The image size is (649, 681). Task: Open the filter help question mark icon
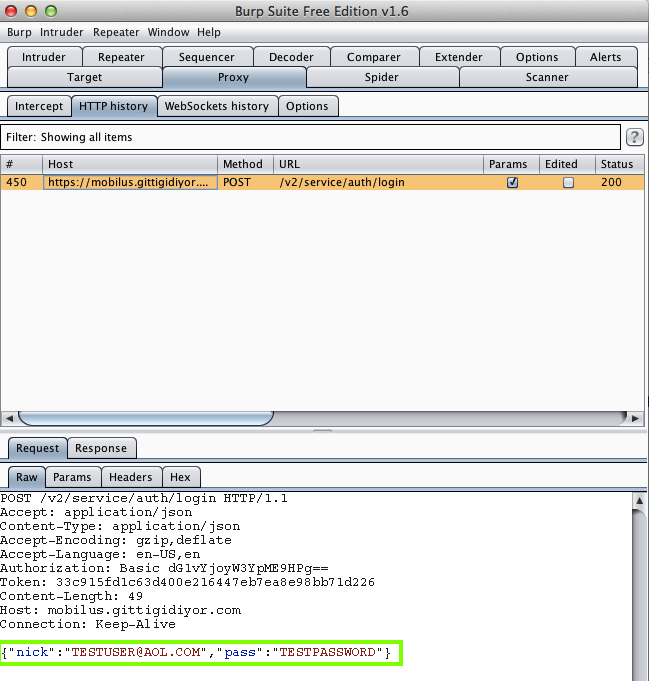click(634, 137)
